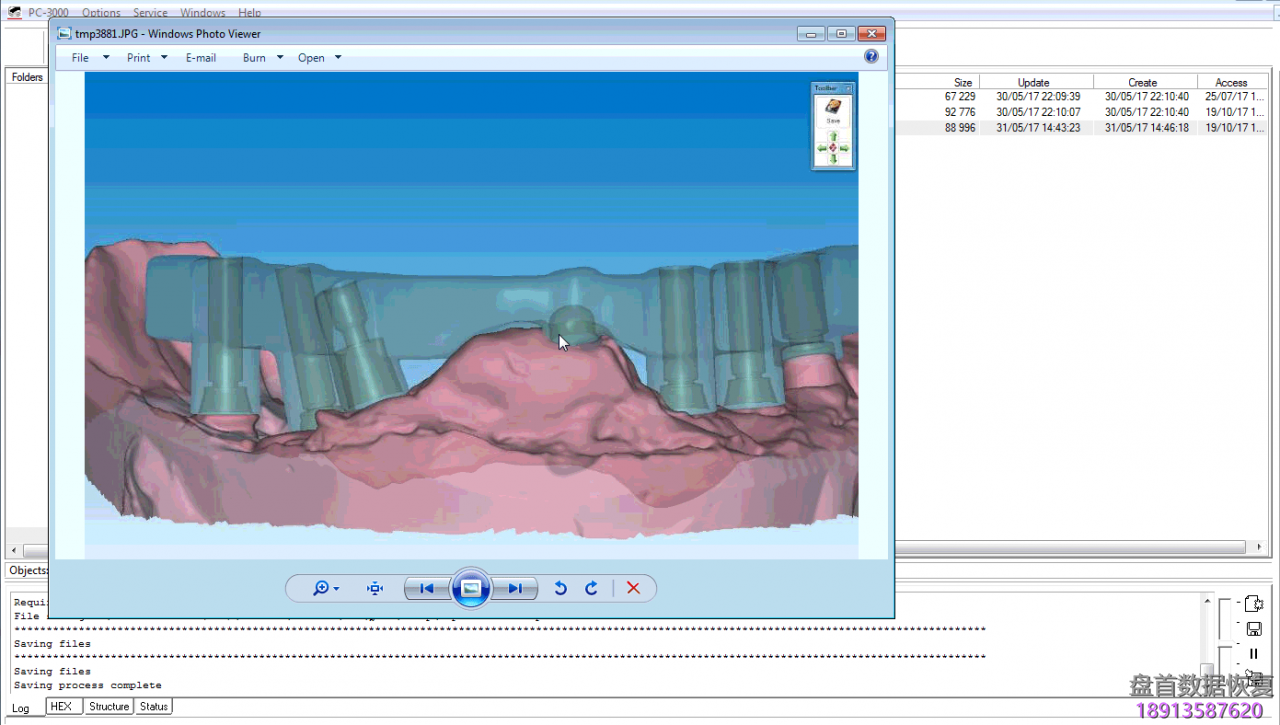Expand the Burn dropdown menu

coord(263,58)
